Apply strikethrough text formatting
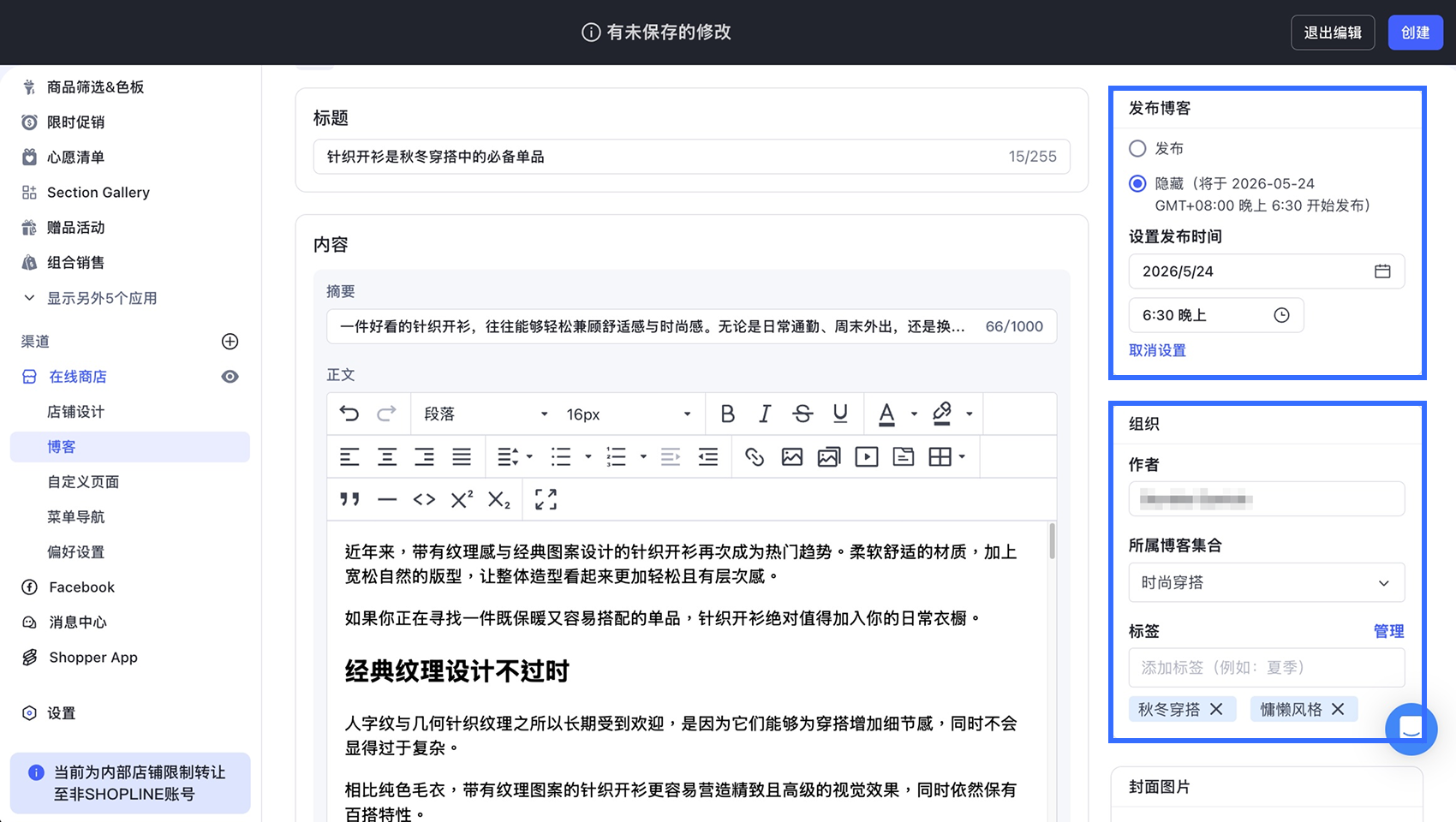 803,414
